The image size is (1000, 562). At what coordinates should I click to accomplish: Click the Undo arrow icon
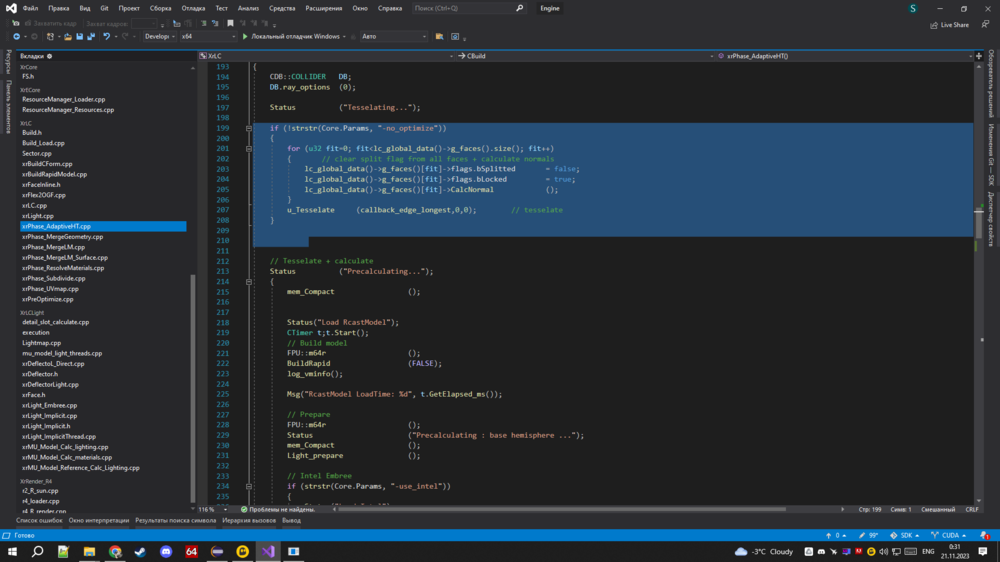(x=107, y=37)
